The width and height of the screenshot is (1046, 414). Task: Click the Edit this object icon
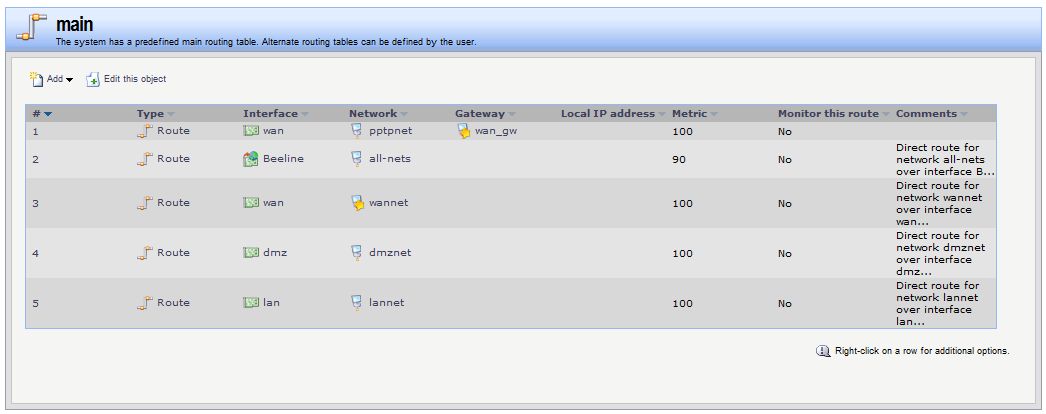coord(93,79)
